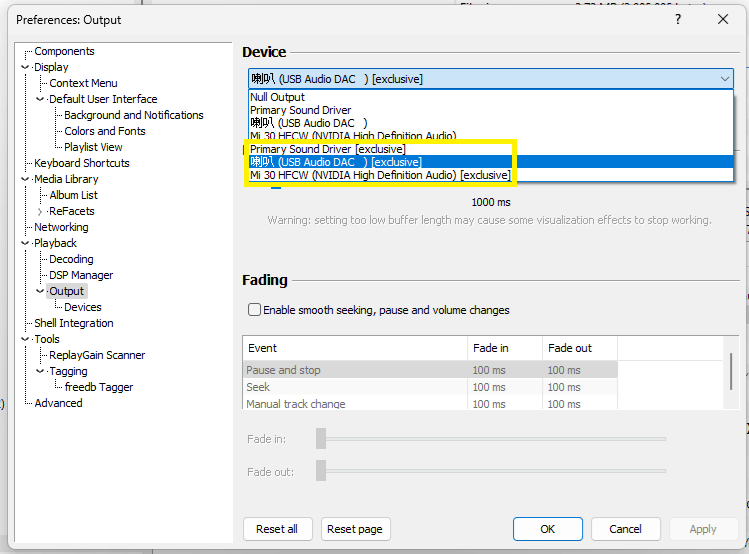Close the Preferences dialog window
This screenshot has height=554, width=749.
click(723, 19)
